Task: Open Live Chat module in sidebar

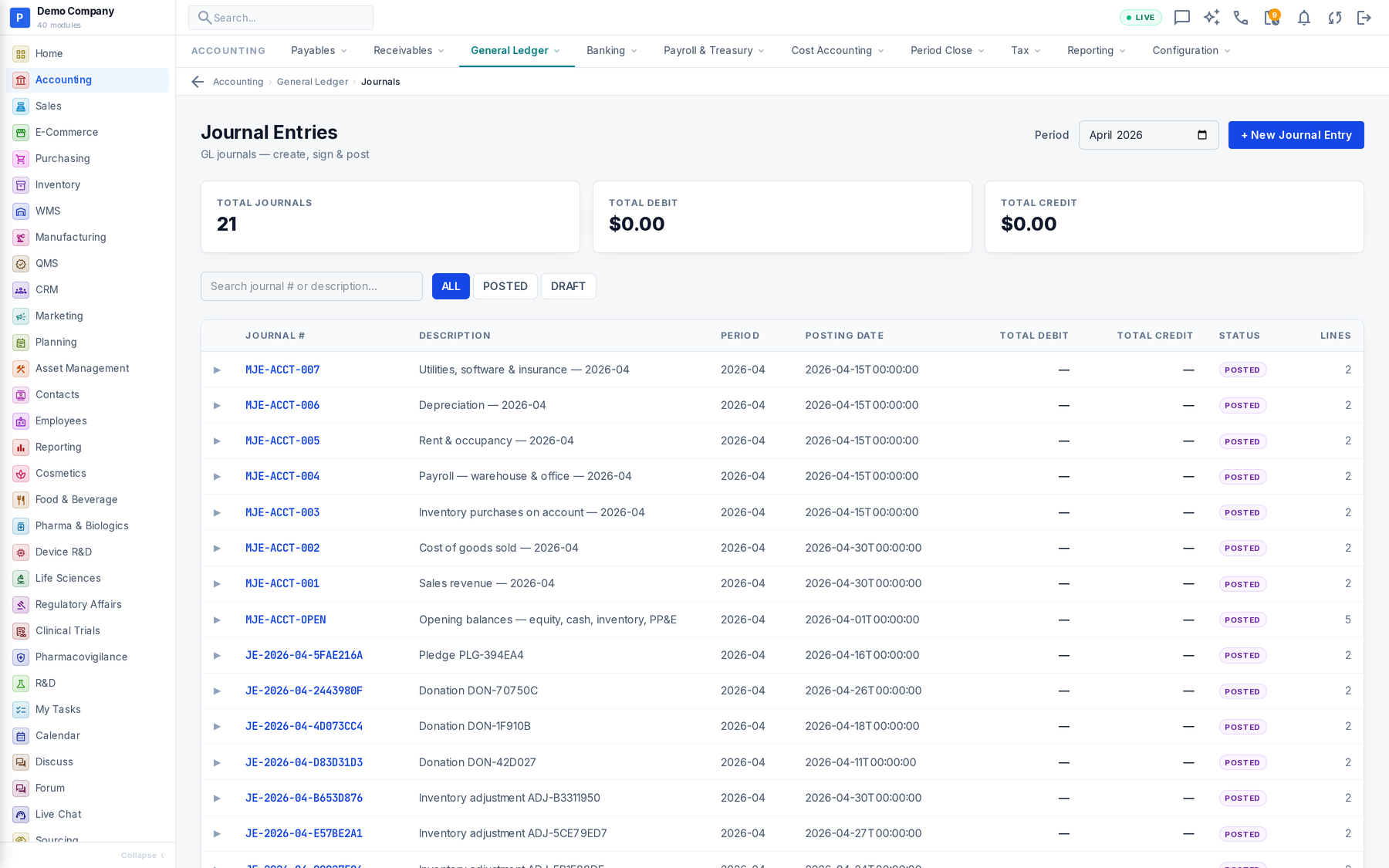Action: (x=87, y=814)
